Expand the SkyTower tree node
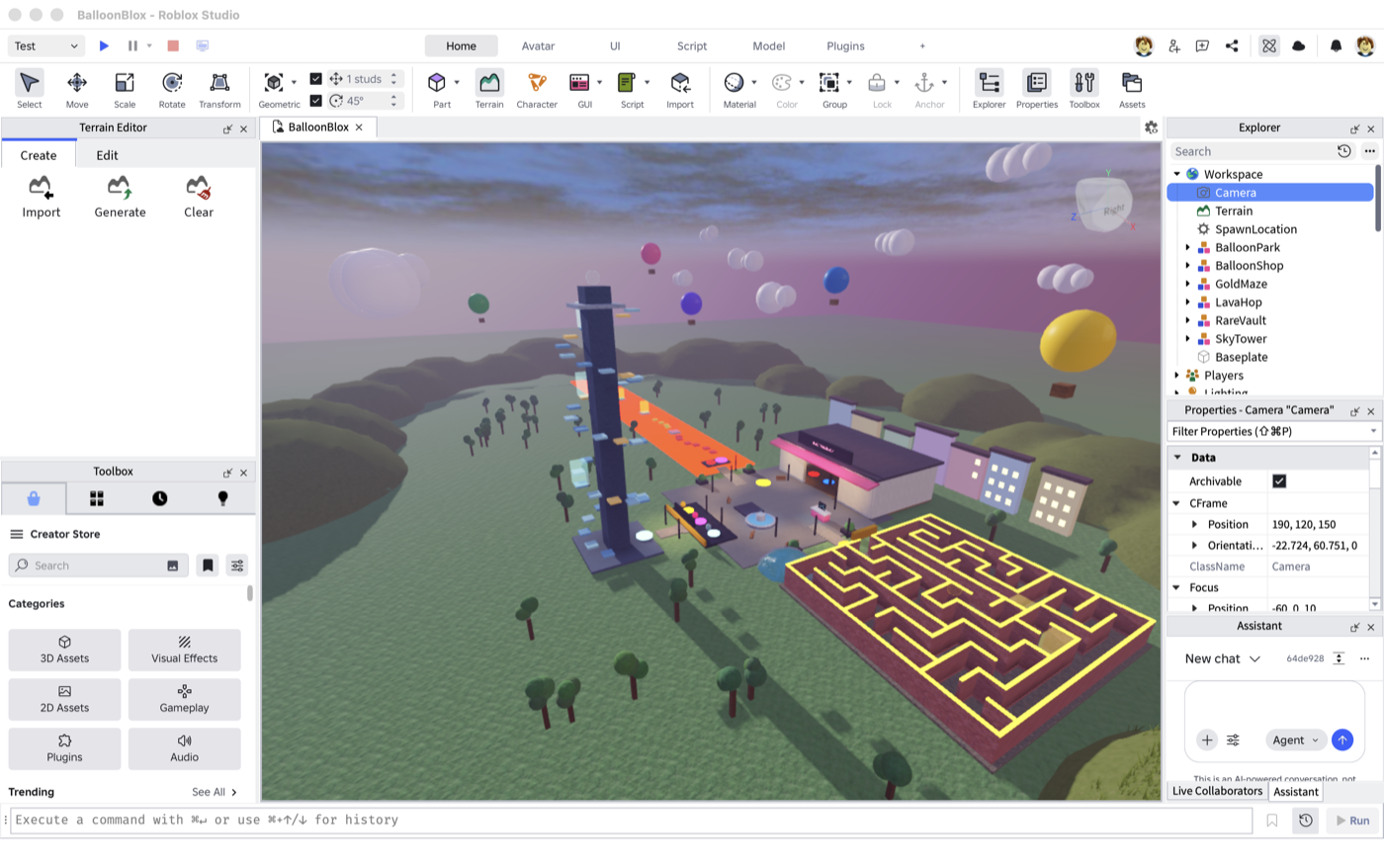This screenshot has width=1384, height=868. coord(1187,339)
